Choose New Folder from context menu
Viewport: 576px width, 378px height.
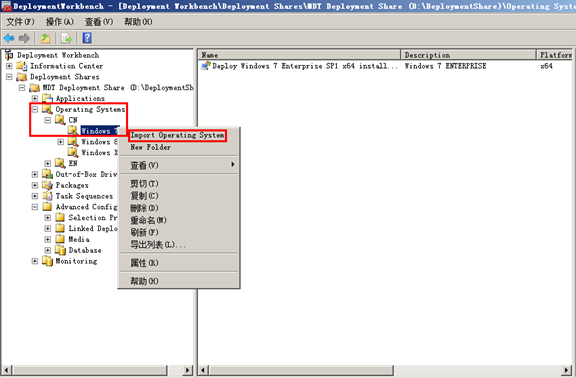coord(179,147)
